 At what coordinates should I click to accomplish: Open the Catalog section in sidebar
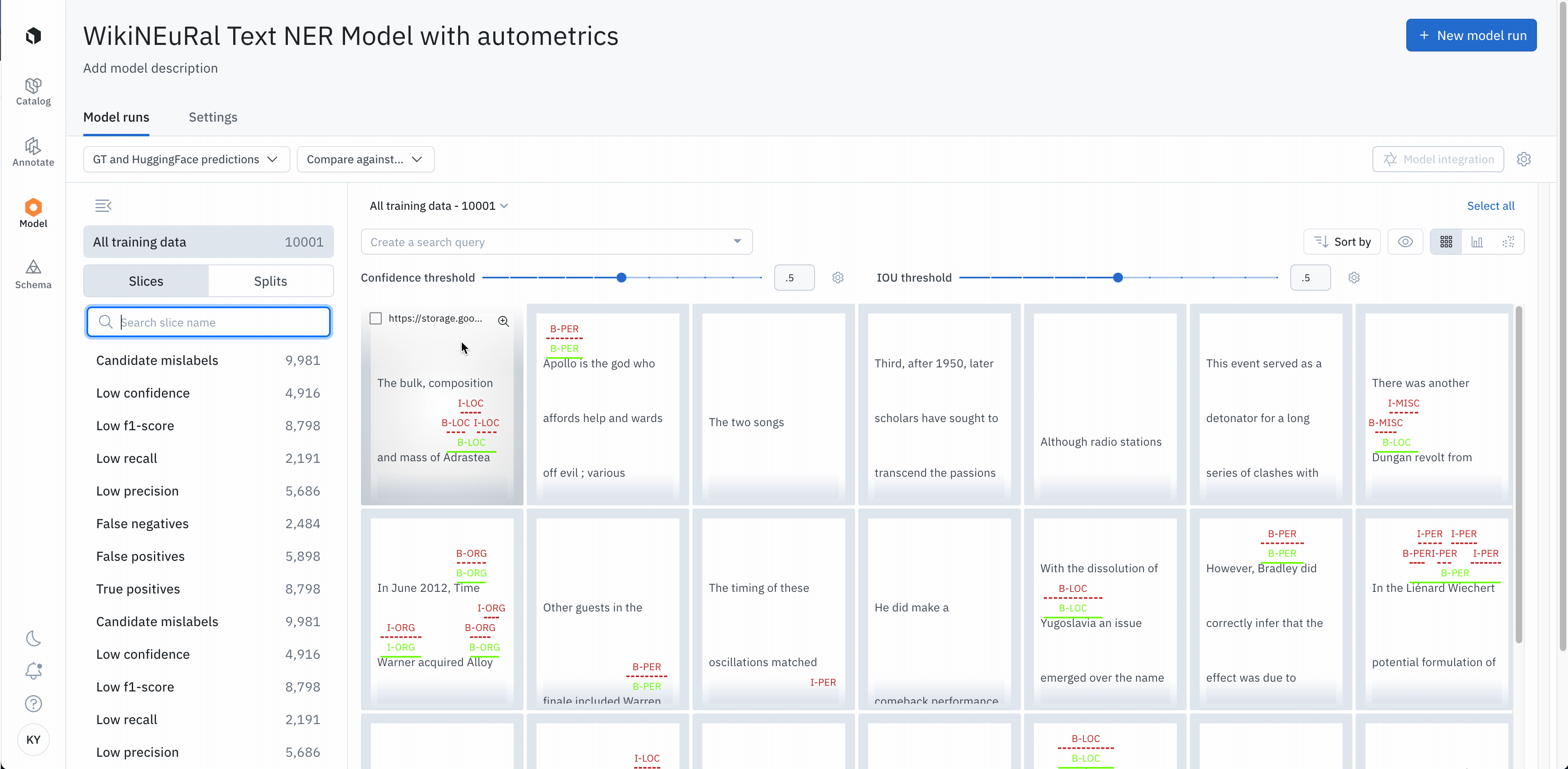pos(33,91)
